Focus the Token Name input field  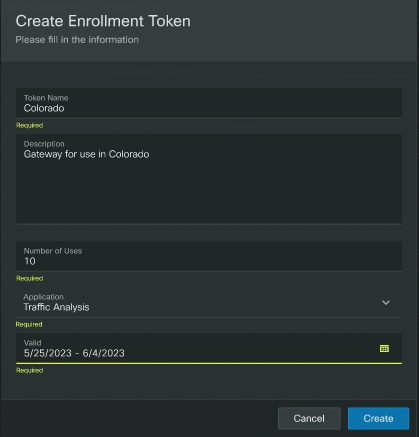(209, 103)
